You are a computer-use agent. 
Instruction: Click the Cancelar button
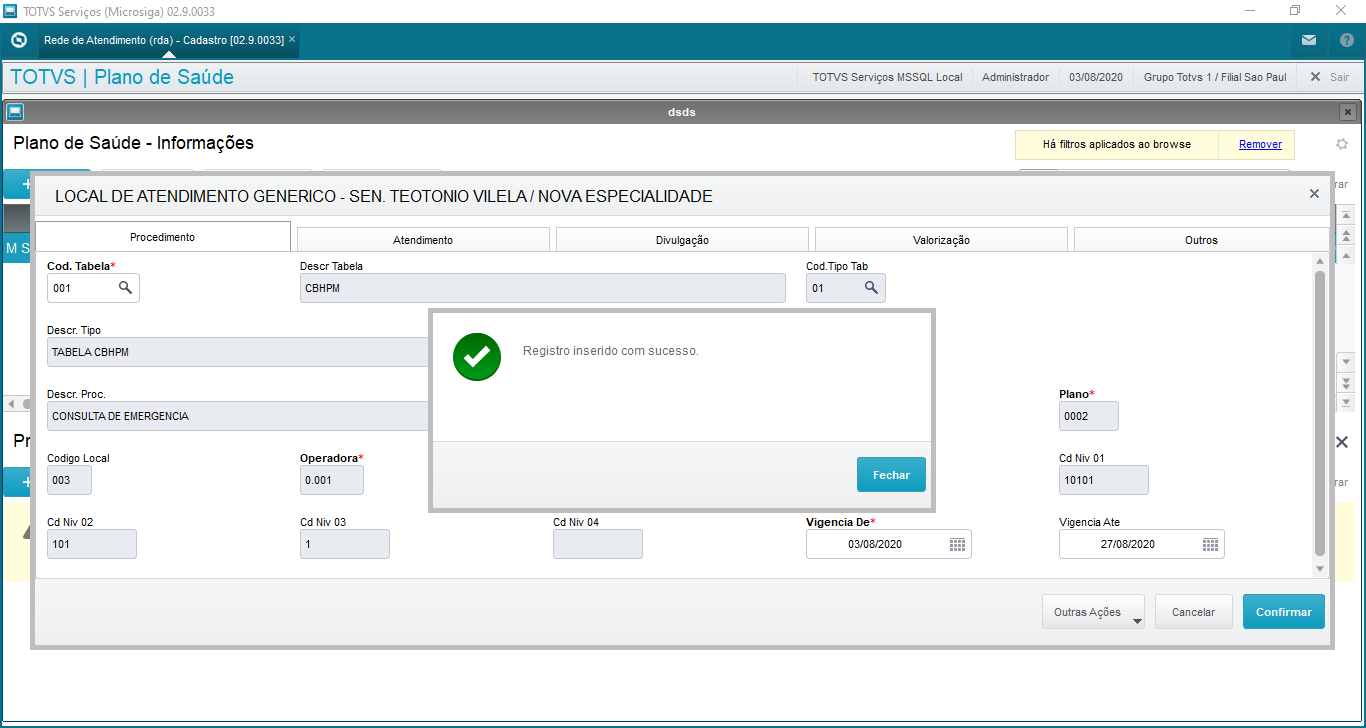[1193, 612]
